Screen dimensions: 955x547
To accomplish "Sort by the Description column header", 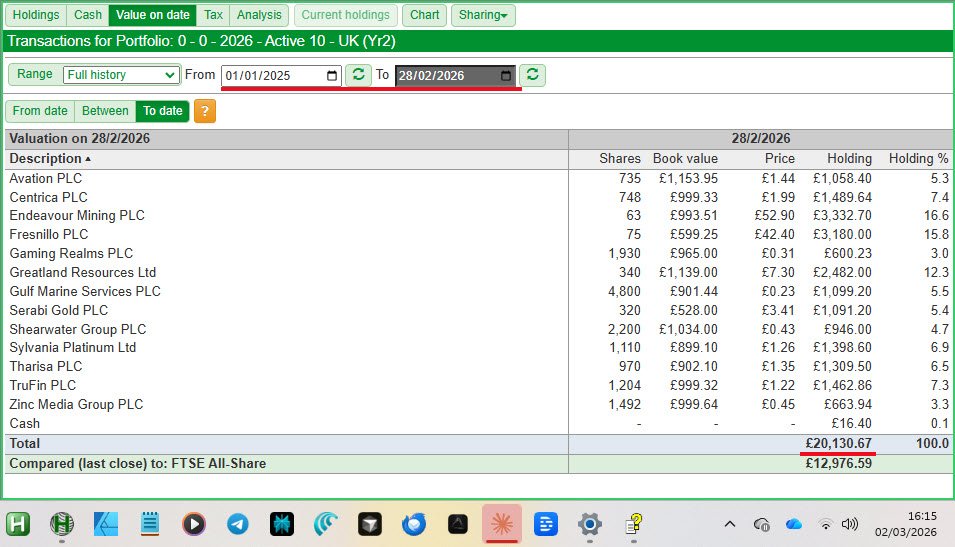I will click(45, 158).
